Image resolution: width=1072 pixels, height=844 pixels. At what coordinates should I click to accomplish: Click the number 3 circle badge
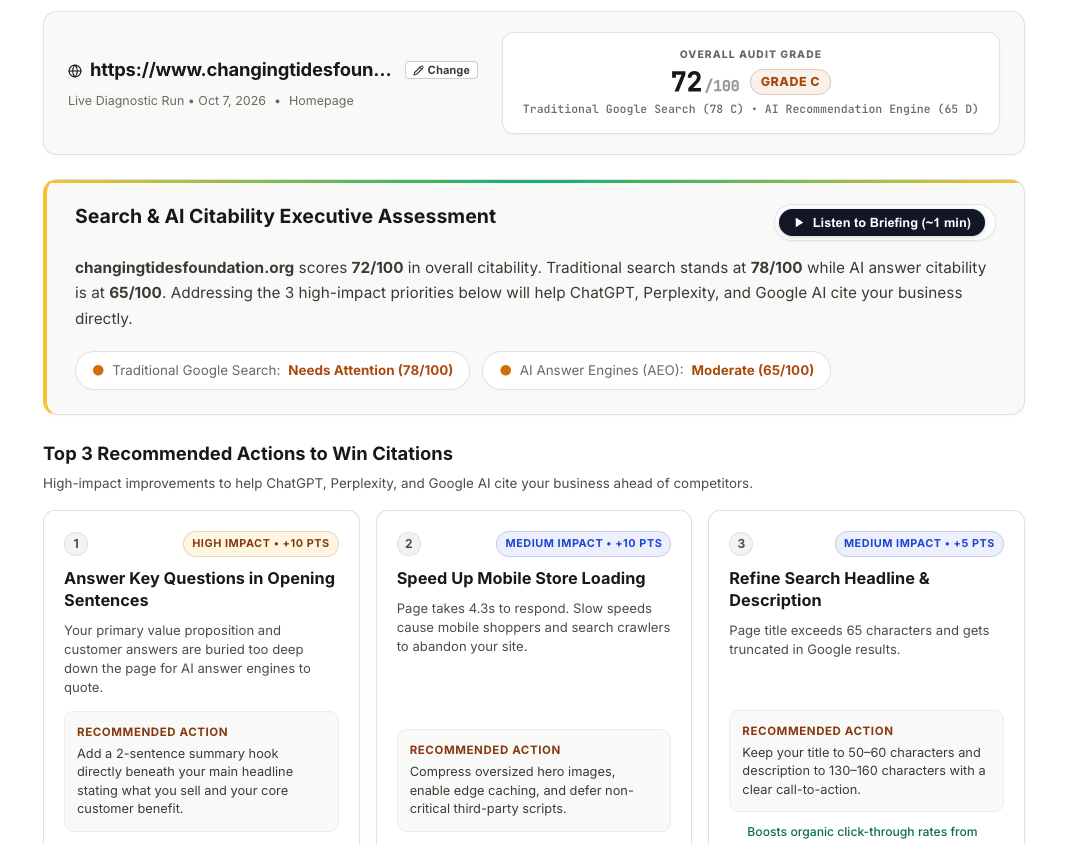[740, 544]
